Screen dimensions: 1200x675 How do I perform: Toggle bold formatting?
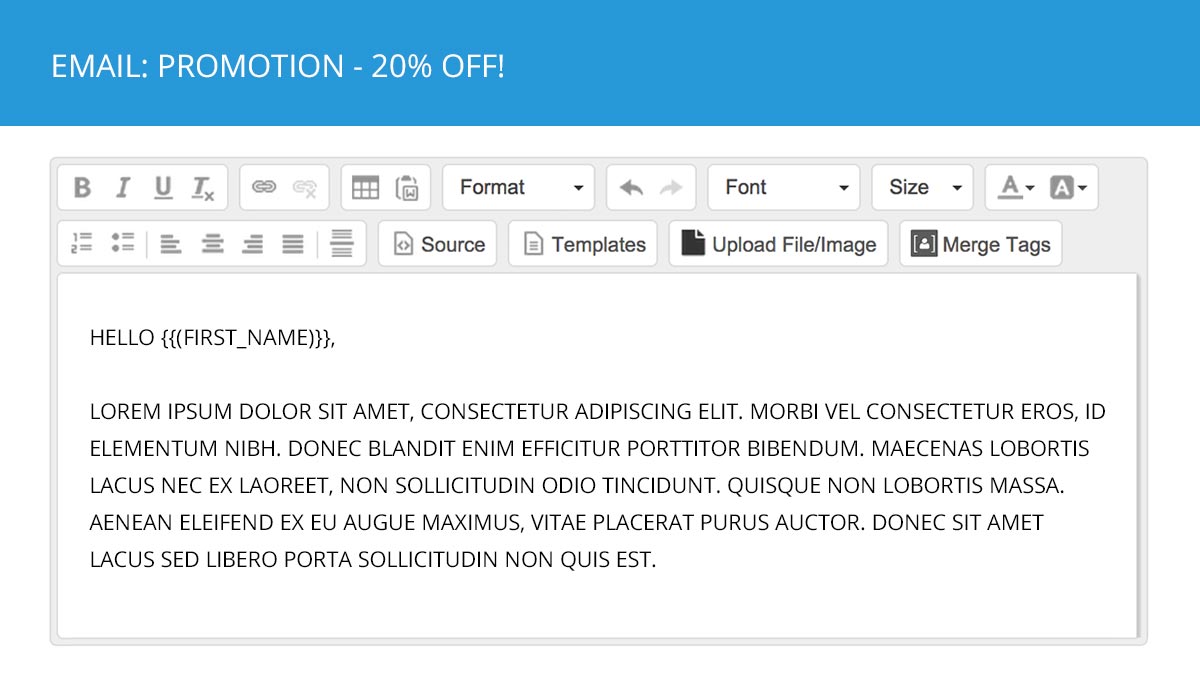(x=82, y=187)
